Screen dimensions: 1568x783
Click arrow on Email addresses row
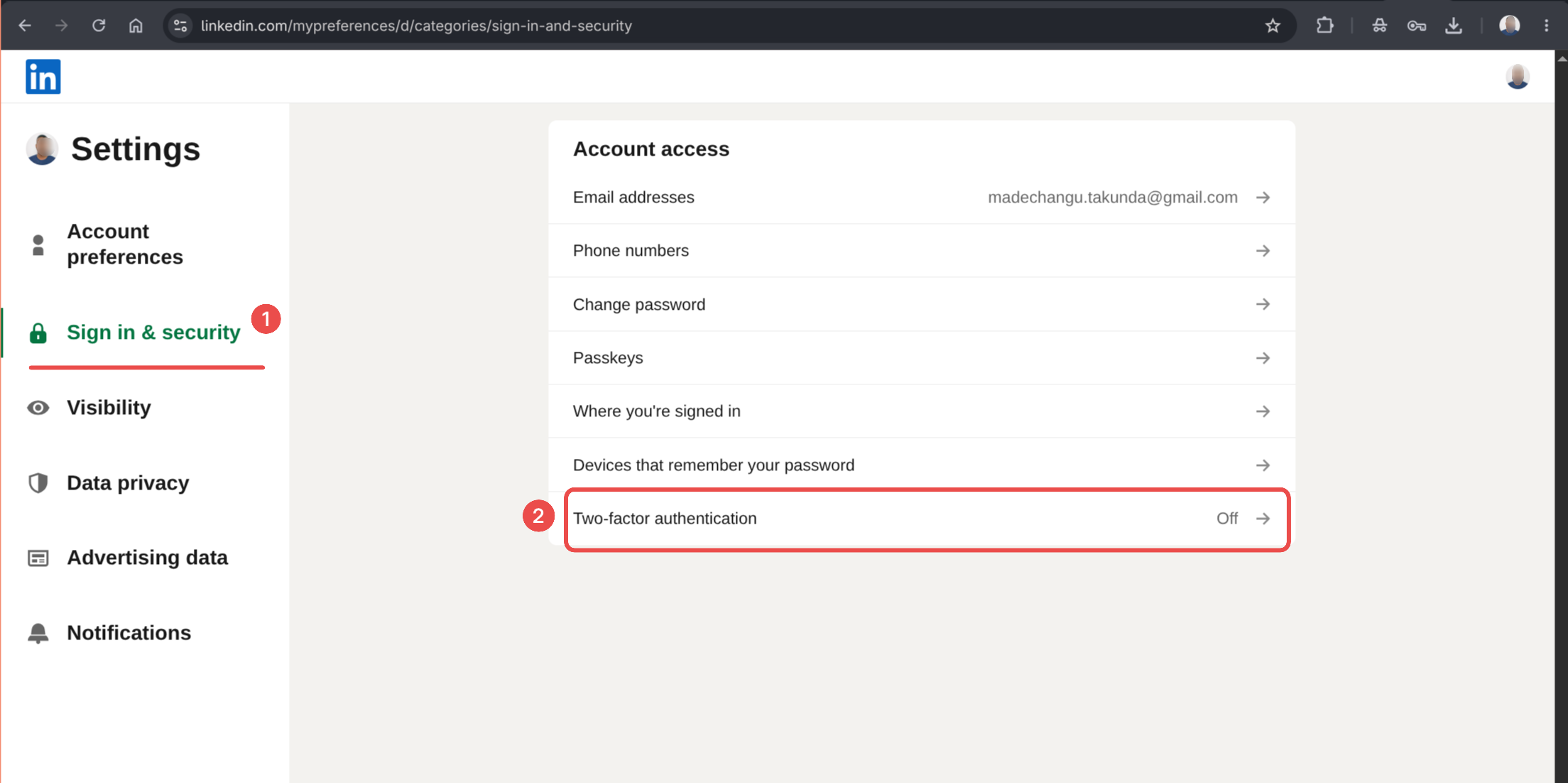tap(1263, 198)
